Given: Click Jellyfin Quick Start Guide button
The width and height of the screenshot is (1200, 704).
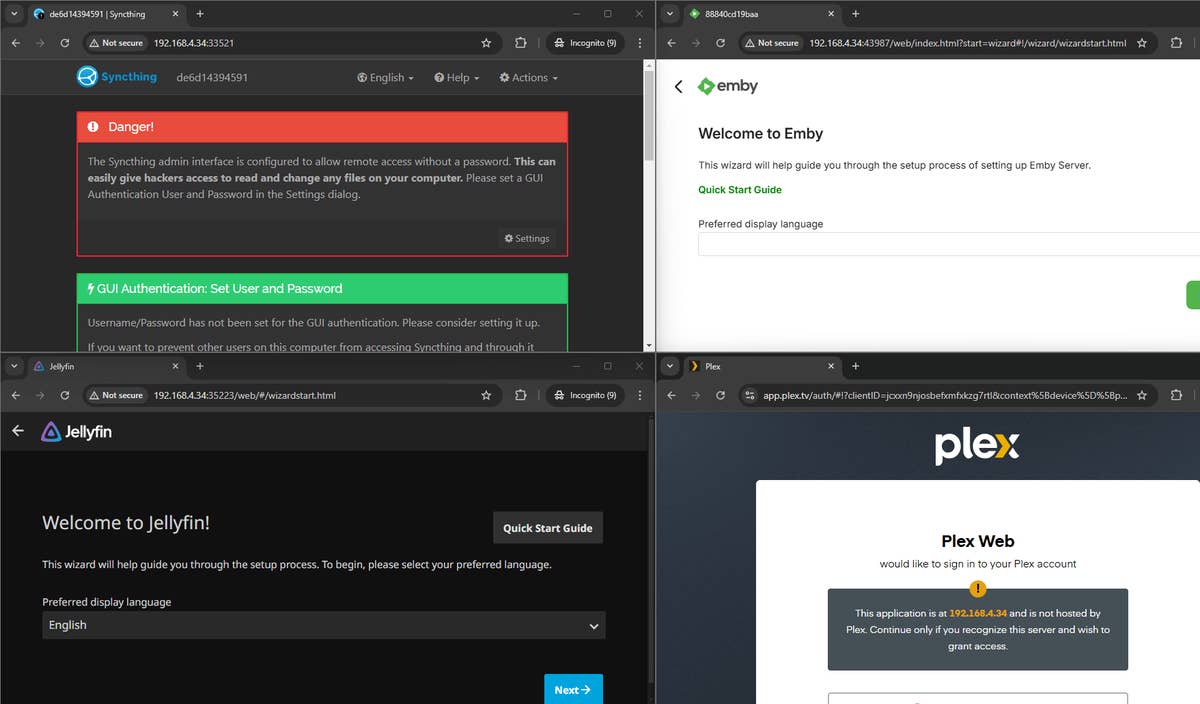Looking at the screenshot, I should [x=547, y=528].
